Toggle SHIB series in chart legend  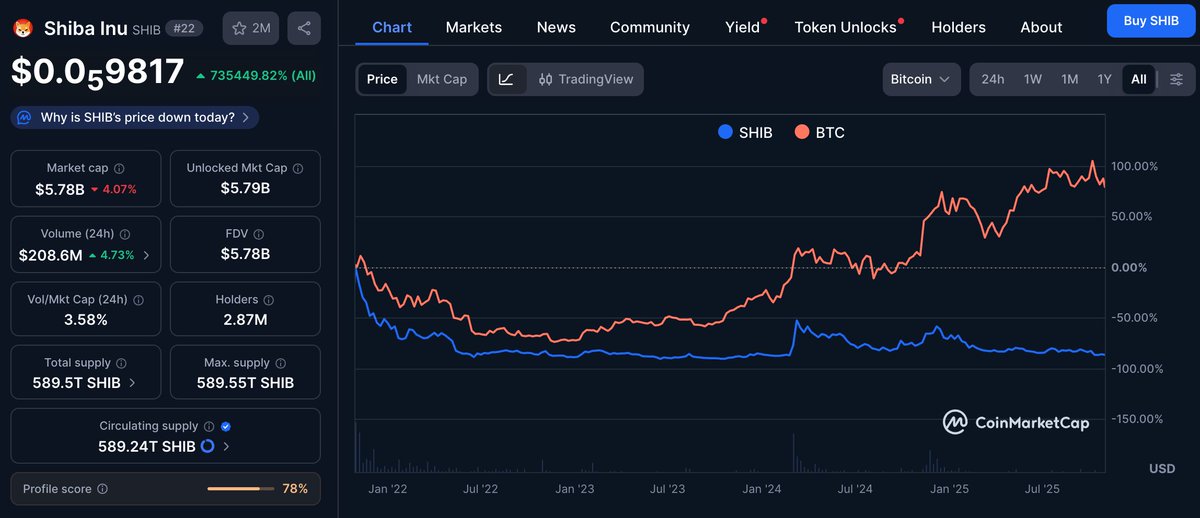click(746, 132)
